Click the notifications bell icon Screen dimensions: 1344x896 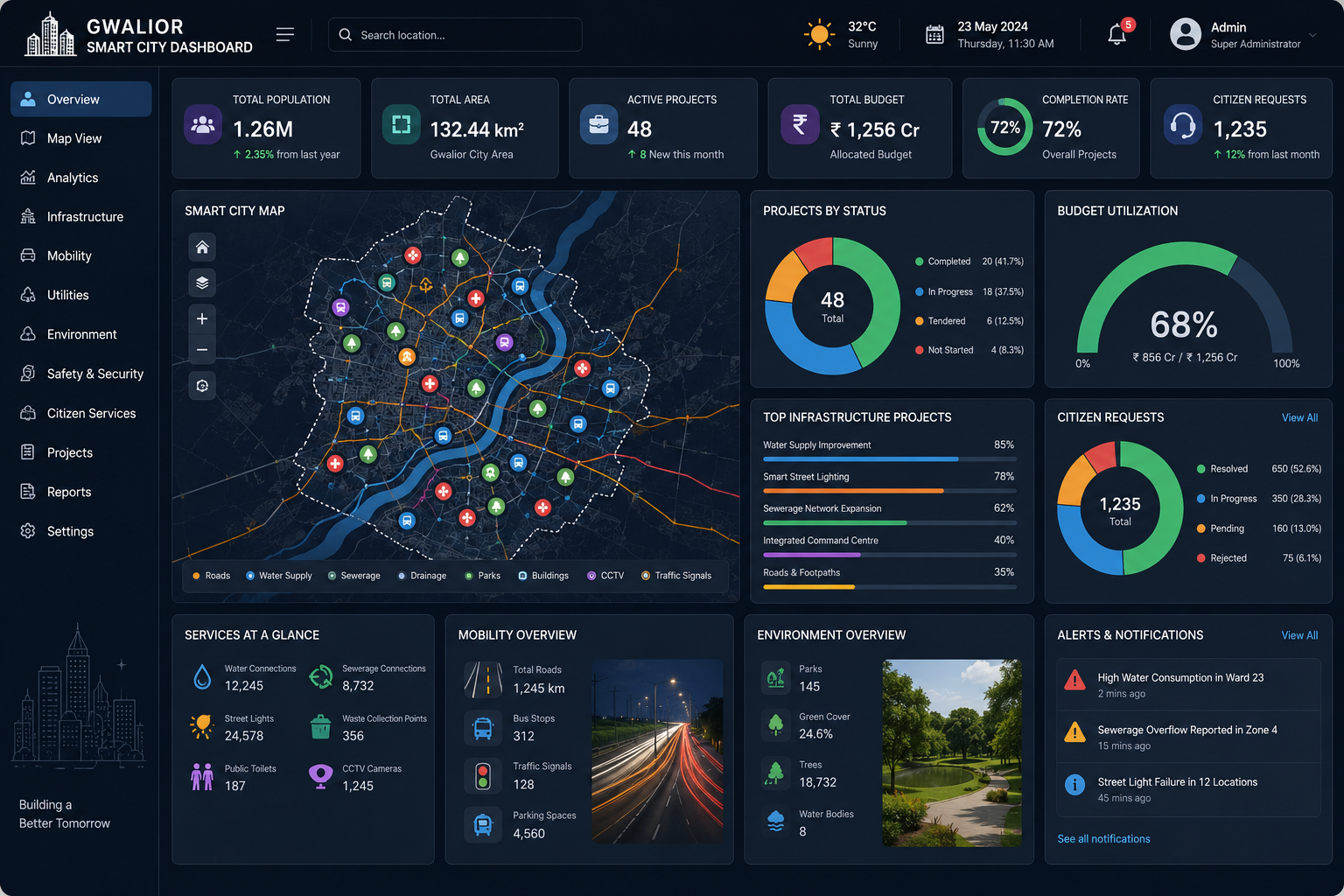(x=1116, y=35)
